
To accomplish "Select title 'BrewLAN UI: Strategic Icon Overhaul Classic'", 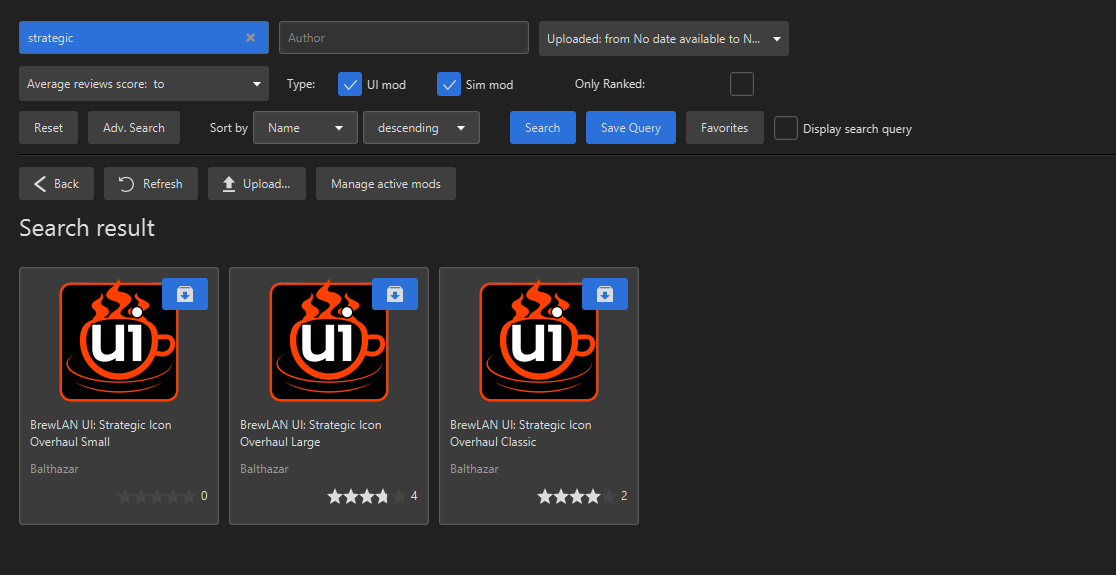I will [x=521, y=433].
